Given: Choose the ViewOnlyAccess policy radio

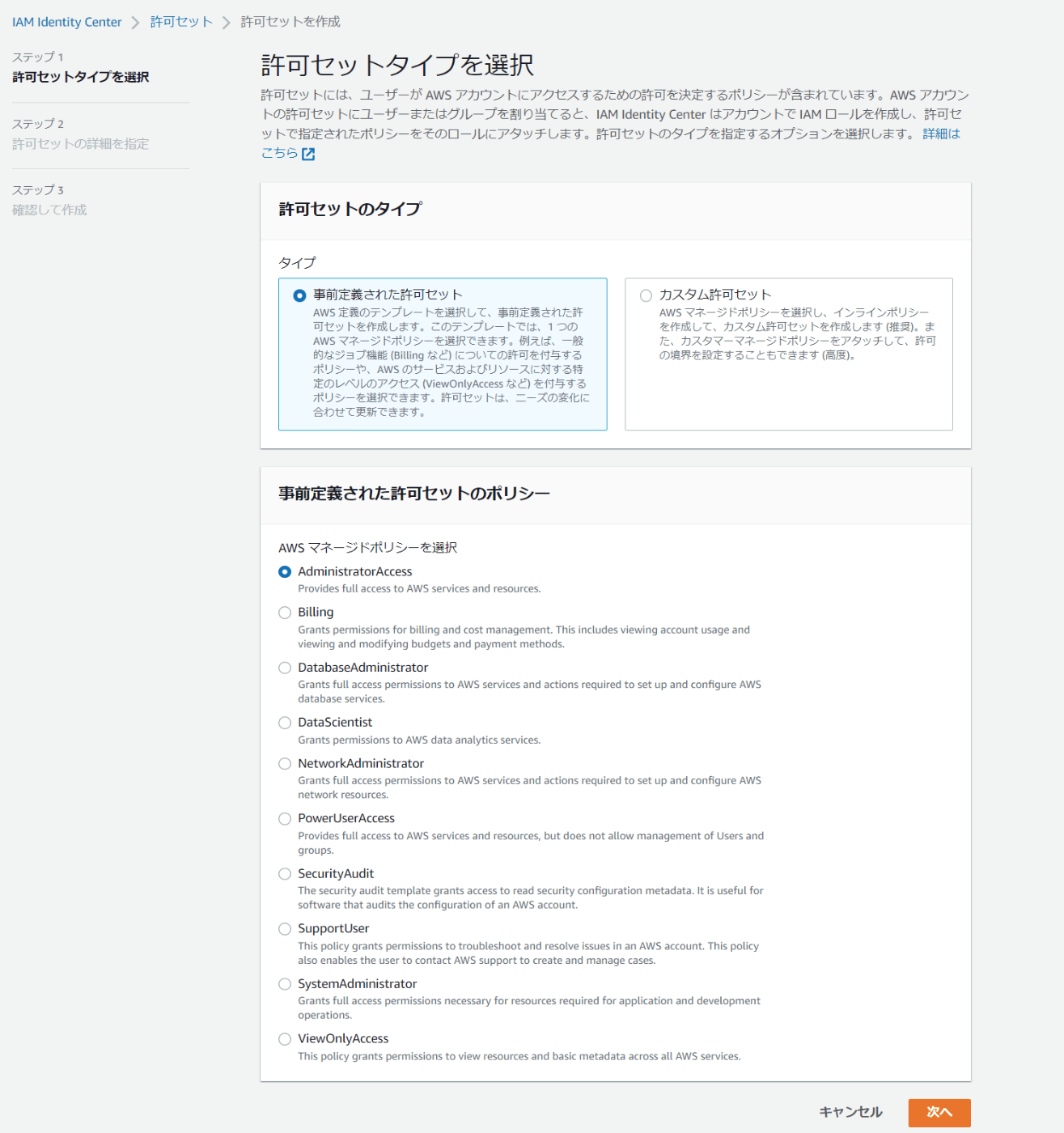Looking at the screenshot, I should point(285,1039).
